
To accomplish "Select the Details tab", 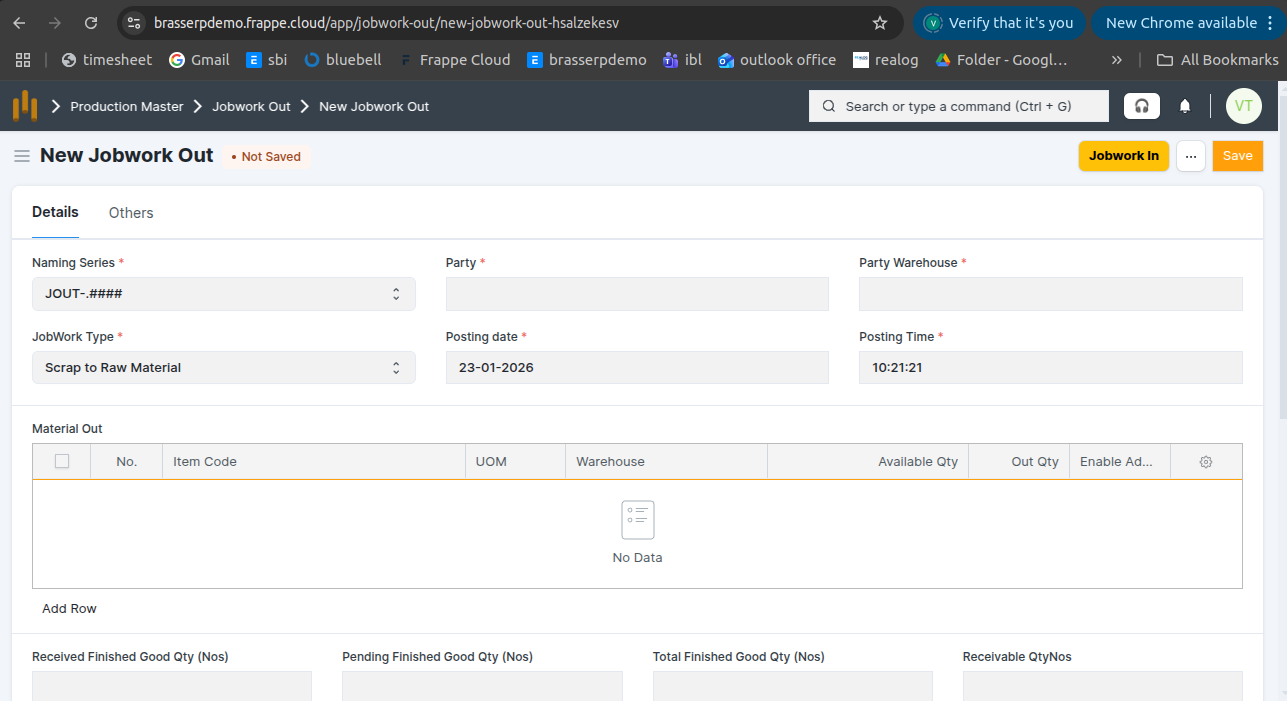I will [55, 212].
